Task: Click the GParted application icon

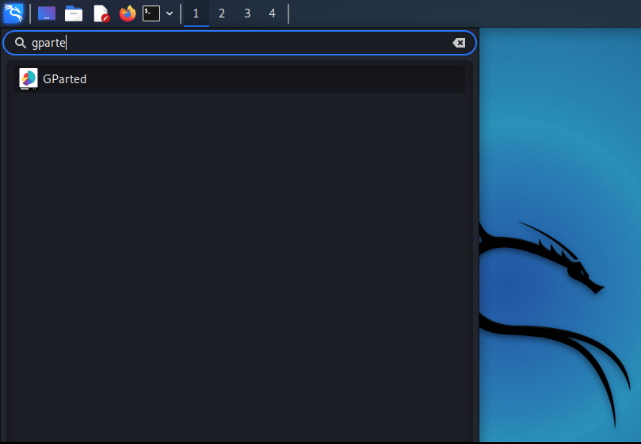Action: [x=28, y=79]
